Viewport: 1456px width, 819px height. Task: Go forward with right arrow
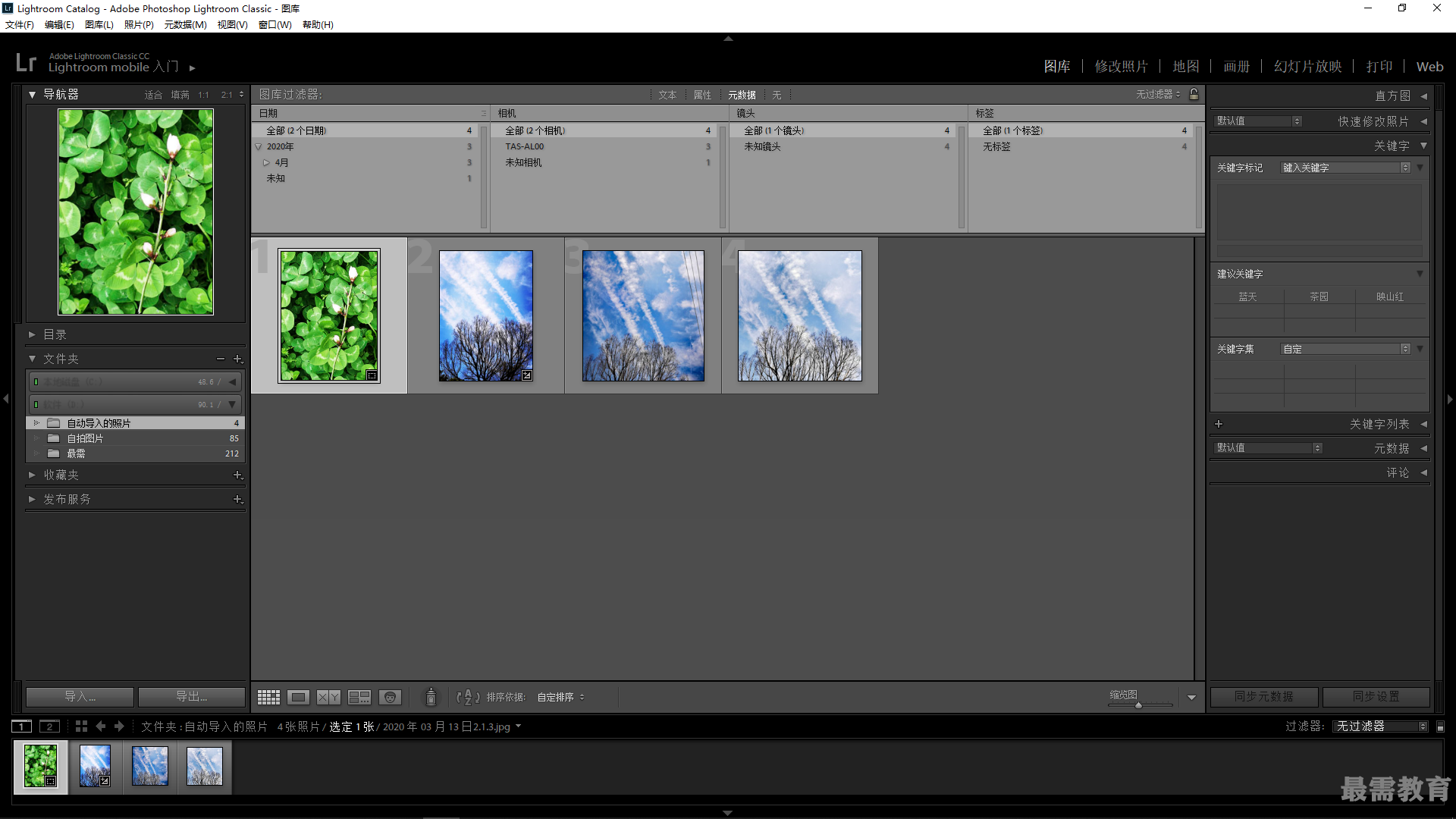point(119,726)
